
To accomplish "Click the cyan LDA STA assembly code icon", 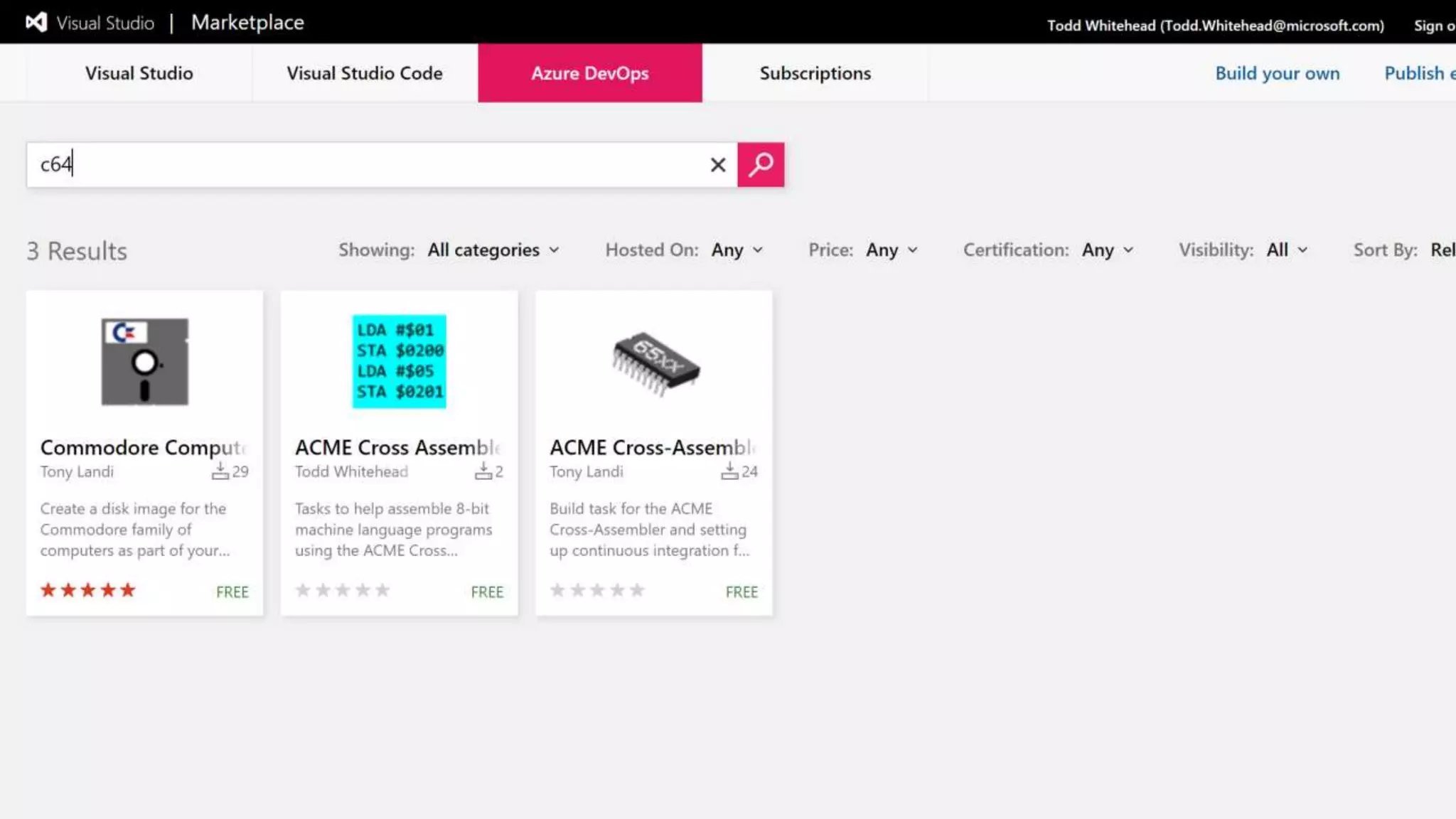I will 399,361.
